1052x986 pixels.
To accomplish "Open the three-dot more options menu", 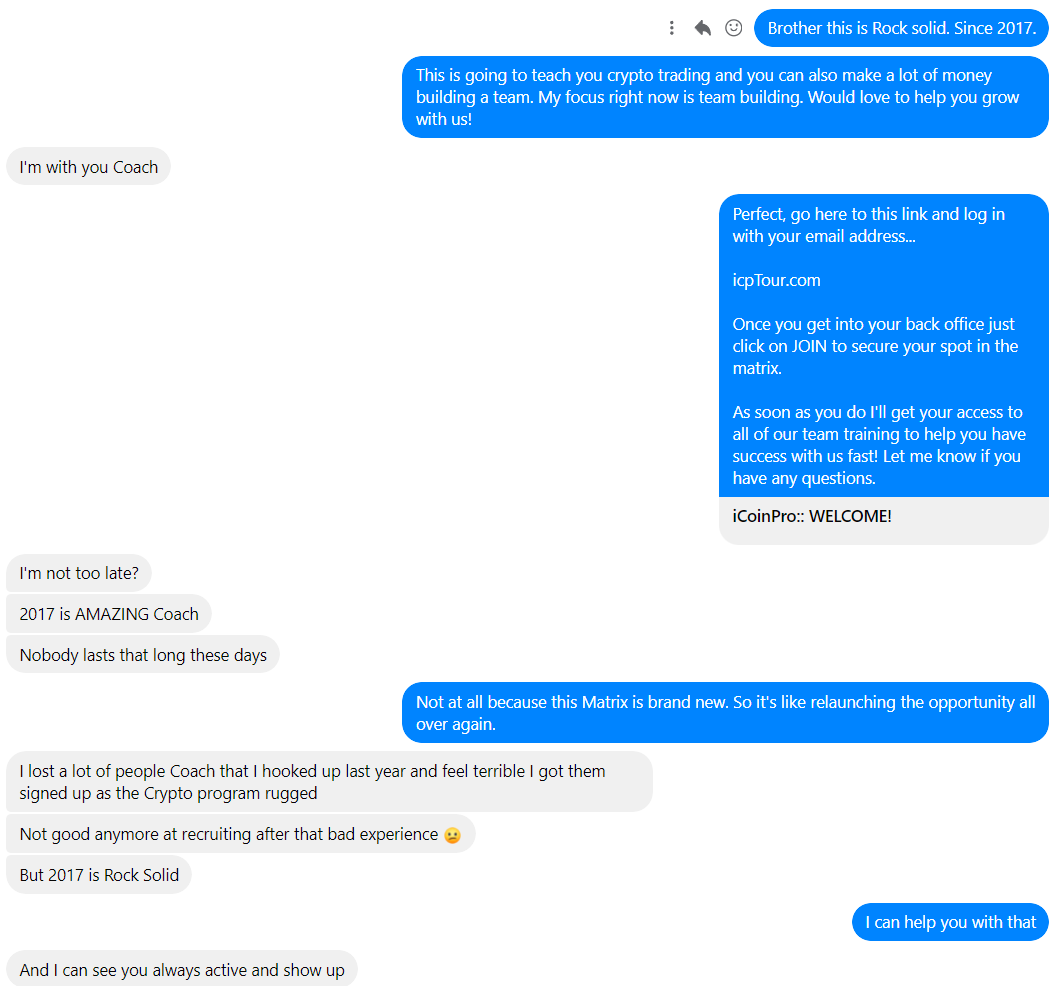I will coord(672,28).
